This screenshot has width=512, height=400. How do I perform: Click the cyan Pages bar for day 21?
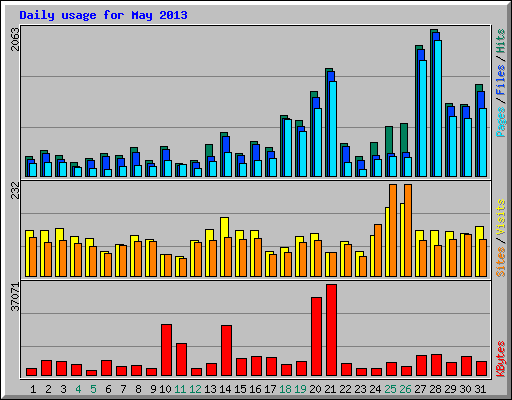pyautogui.click(x=333, y=129)
